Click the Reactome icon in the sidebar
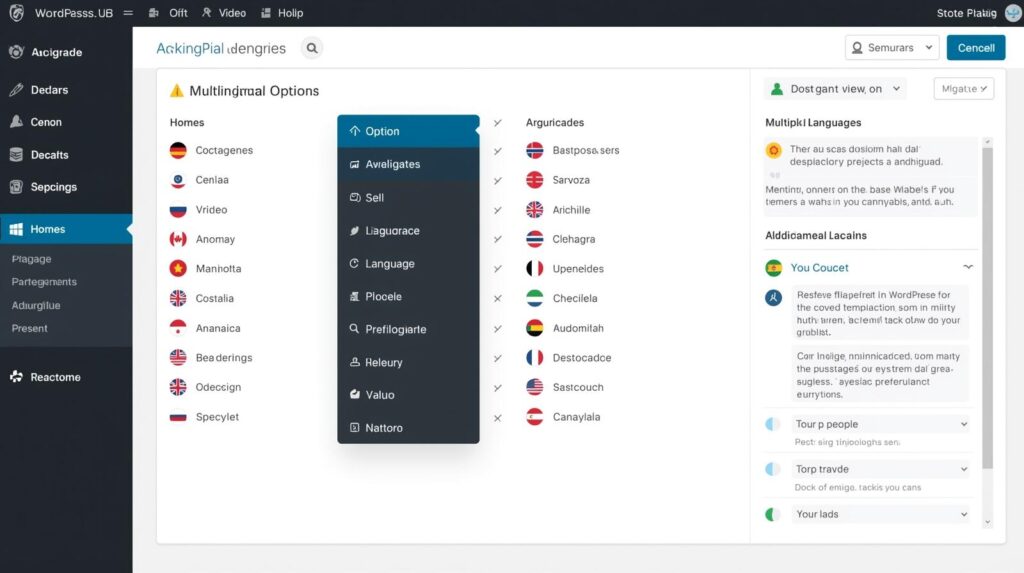This screenshot has width=1024, height=573. 16,377
